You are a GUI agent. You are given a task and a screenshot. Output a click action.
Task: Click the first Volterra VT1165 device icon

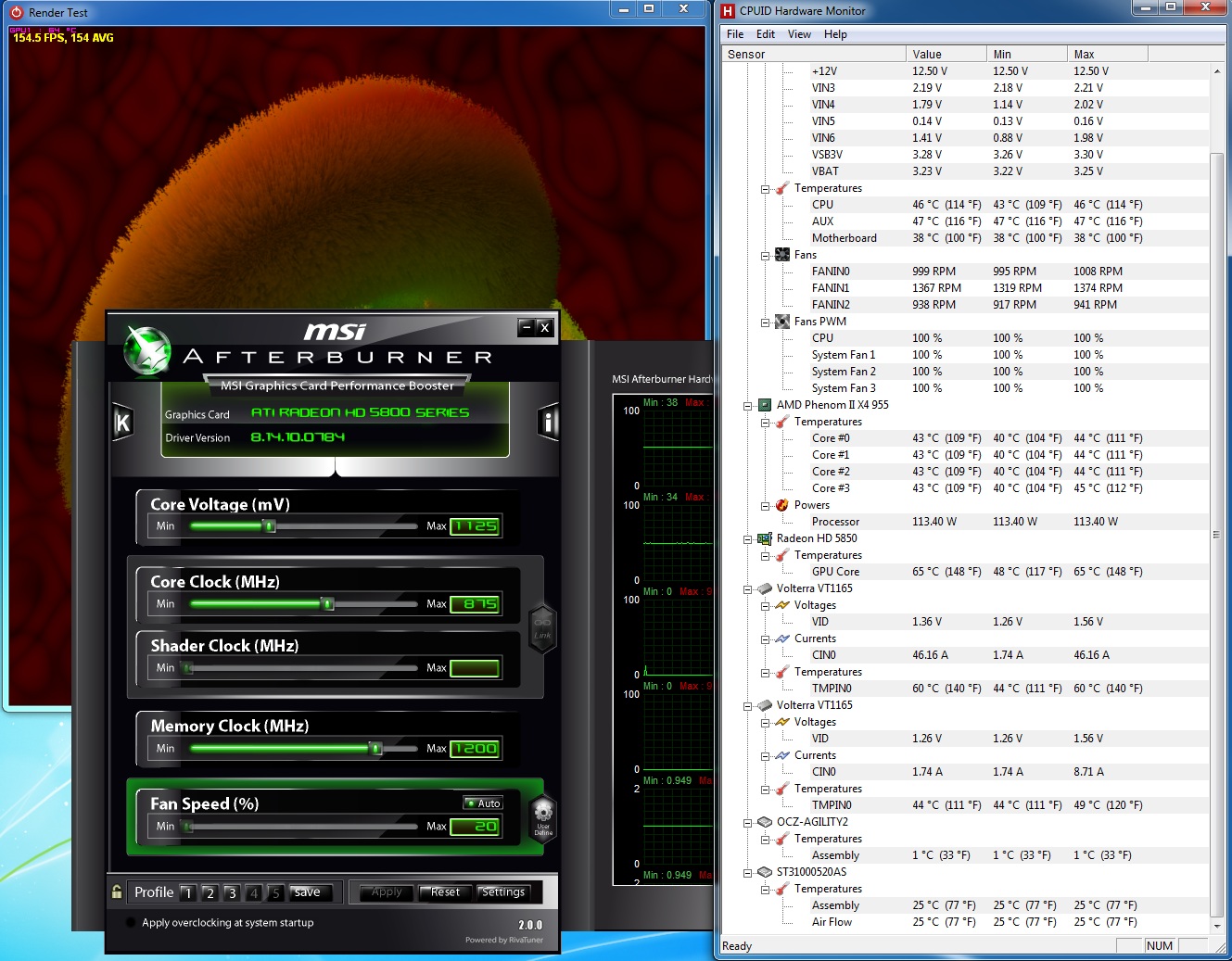pyautogui.click(x=765, y=588)
